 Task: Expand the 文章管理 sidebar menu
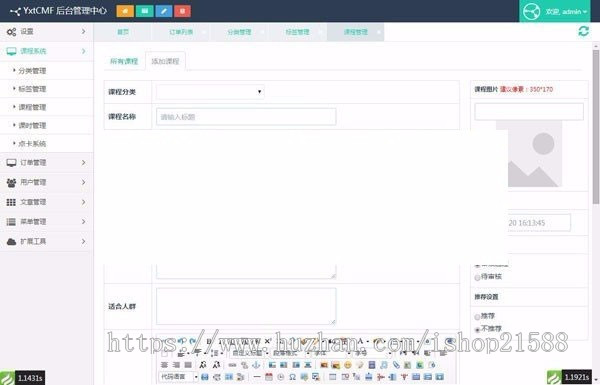pos(46,202)
